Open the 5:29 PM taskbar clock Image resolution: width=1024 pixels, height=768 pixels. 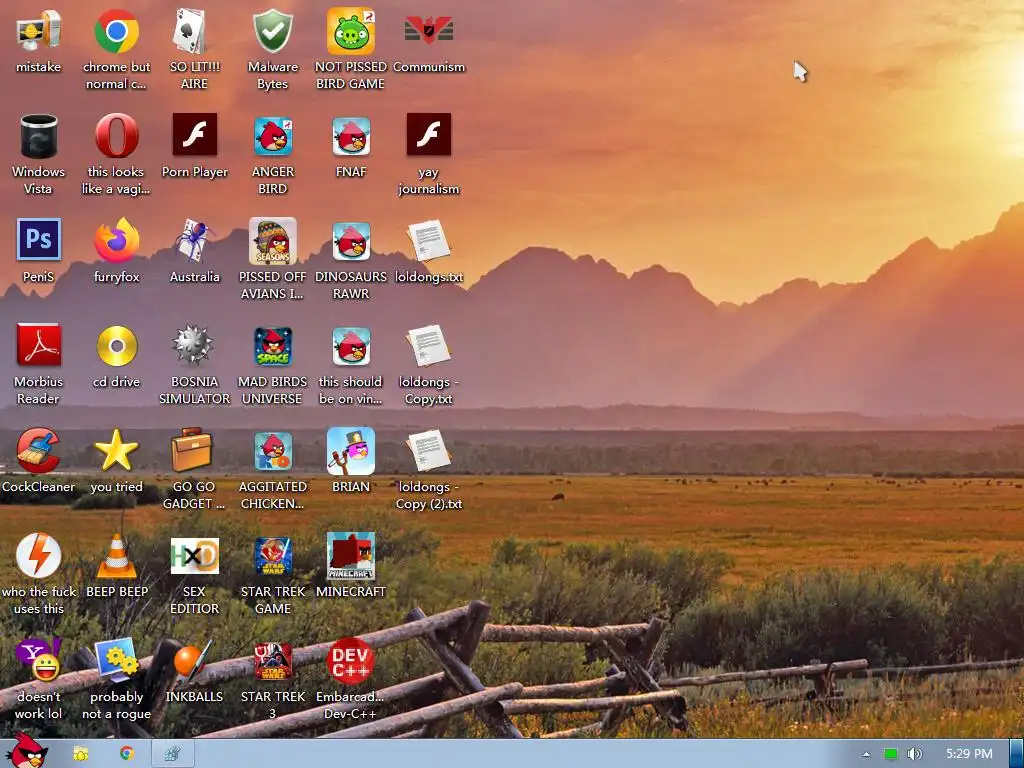coord(969,754)
